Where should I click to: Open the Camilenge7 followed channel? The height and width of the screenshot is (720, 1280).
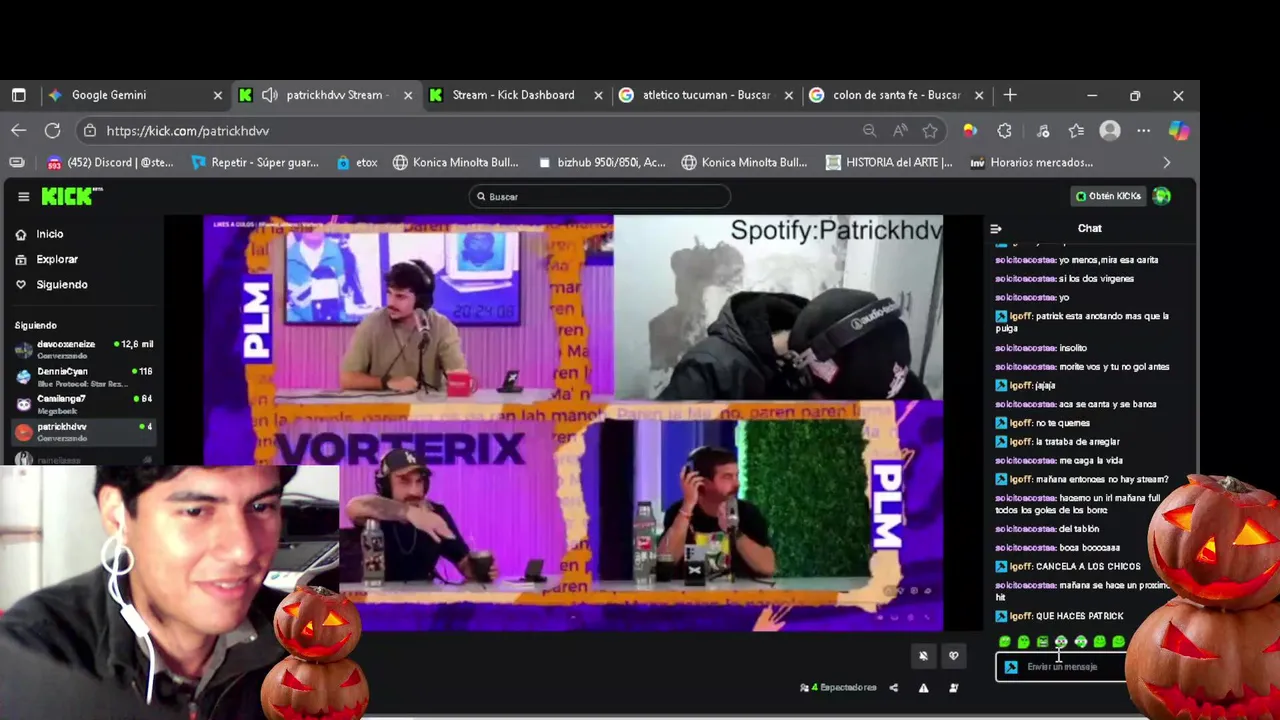(x=84, y=404)
